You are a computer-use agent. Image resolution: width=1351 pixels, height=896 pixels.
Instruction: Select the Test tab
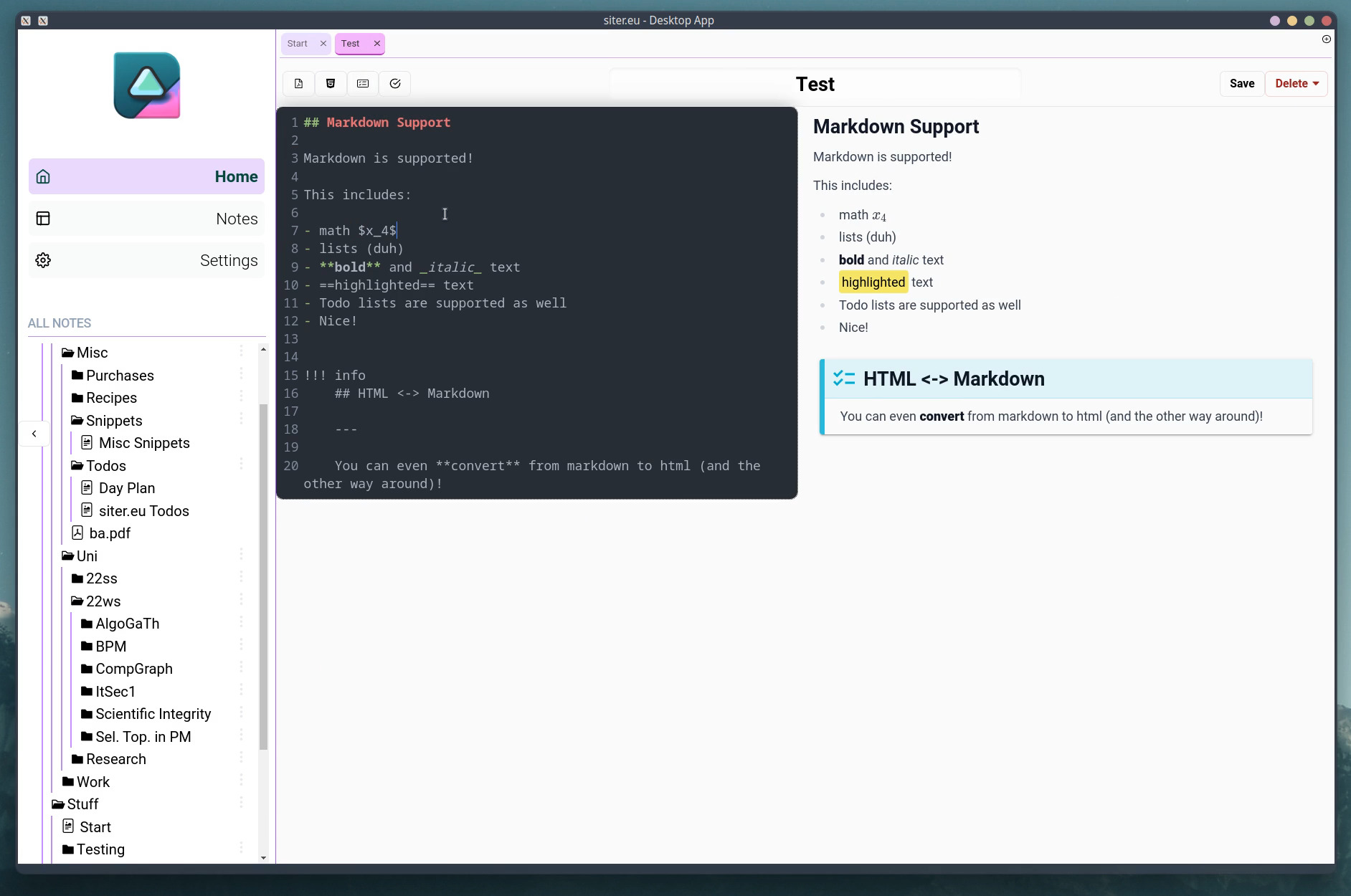[x=351, y=43]
